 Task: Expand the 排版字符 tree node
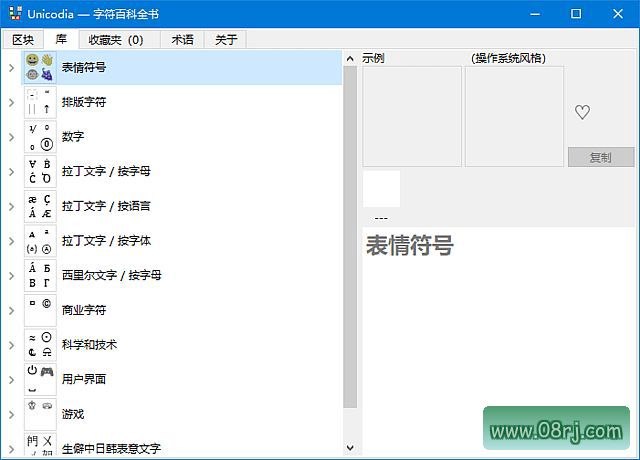click(x=11, y=102)
